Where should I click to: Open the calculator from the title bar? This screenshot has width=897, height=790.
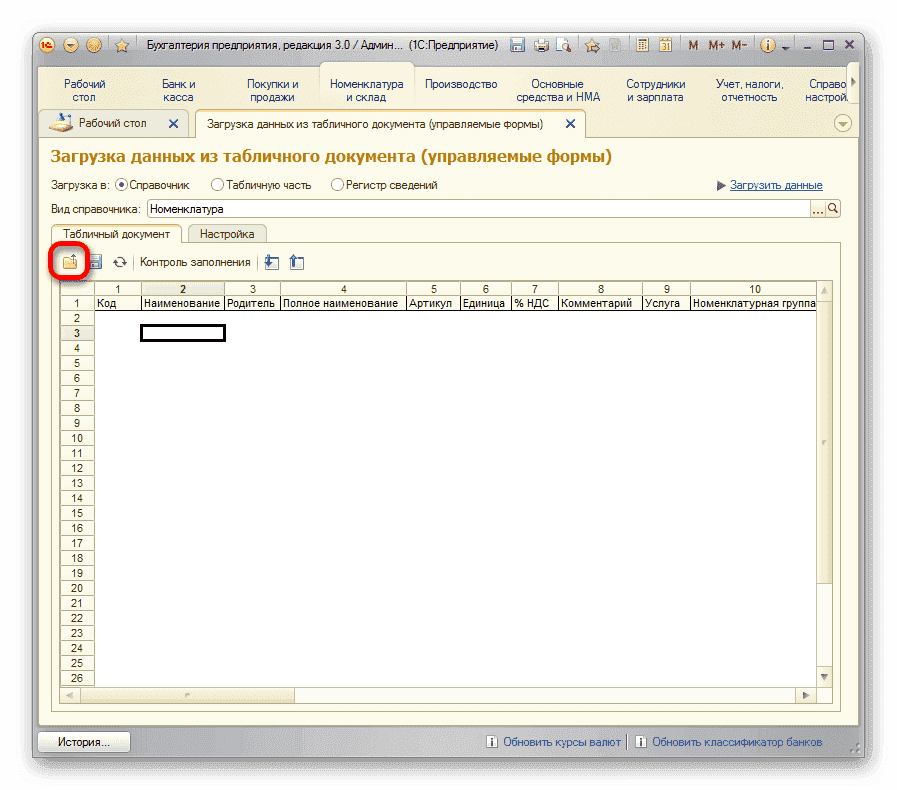pyautogui.click(x=642, y=45)
